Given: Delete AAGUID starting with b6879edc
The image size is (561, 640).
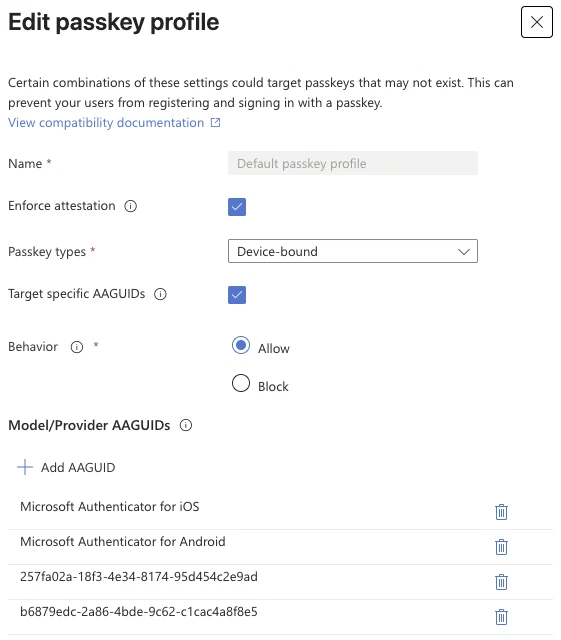Looking at the screenshot, I should pos(501,617).
